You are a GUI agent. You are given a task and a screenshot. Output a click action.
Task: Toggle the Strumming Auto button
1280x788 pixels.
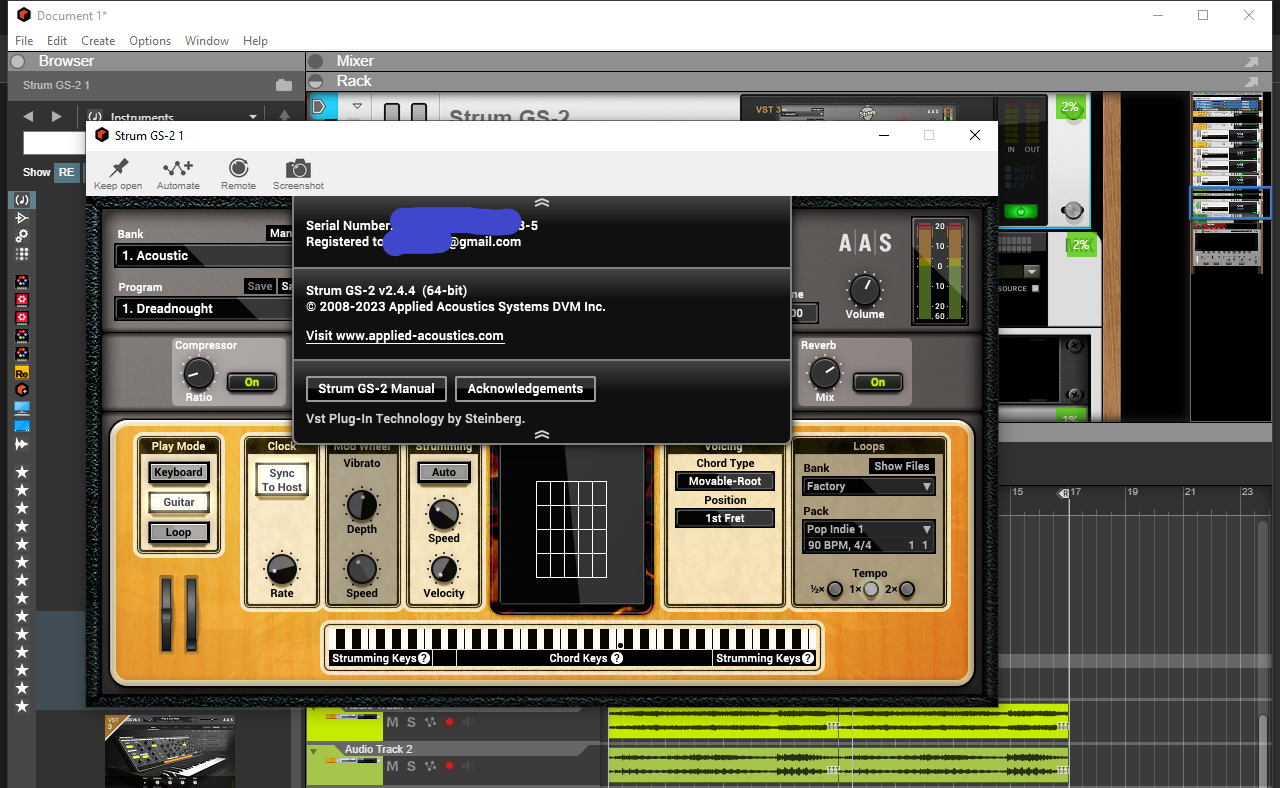point(444,472)
